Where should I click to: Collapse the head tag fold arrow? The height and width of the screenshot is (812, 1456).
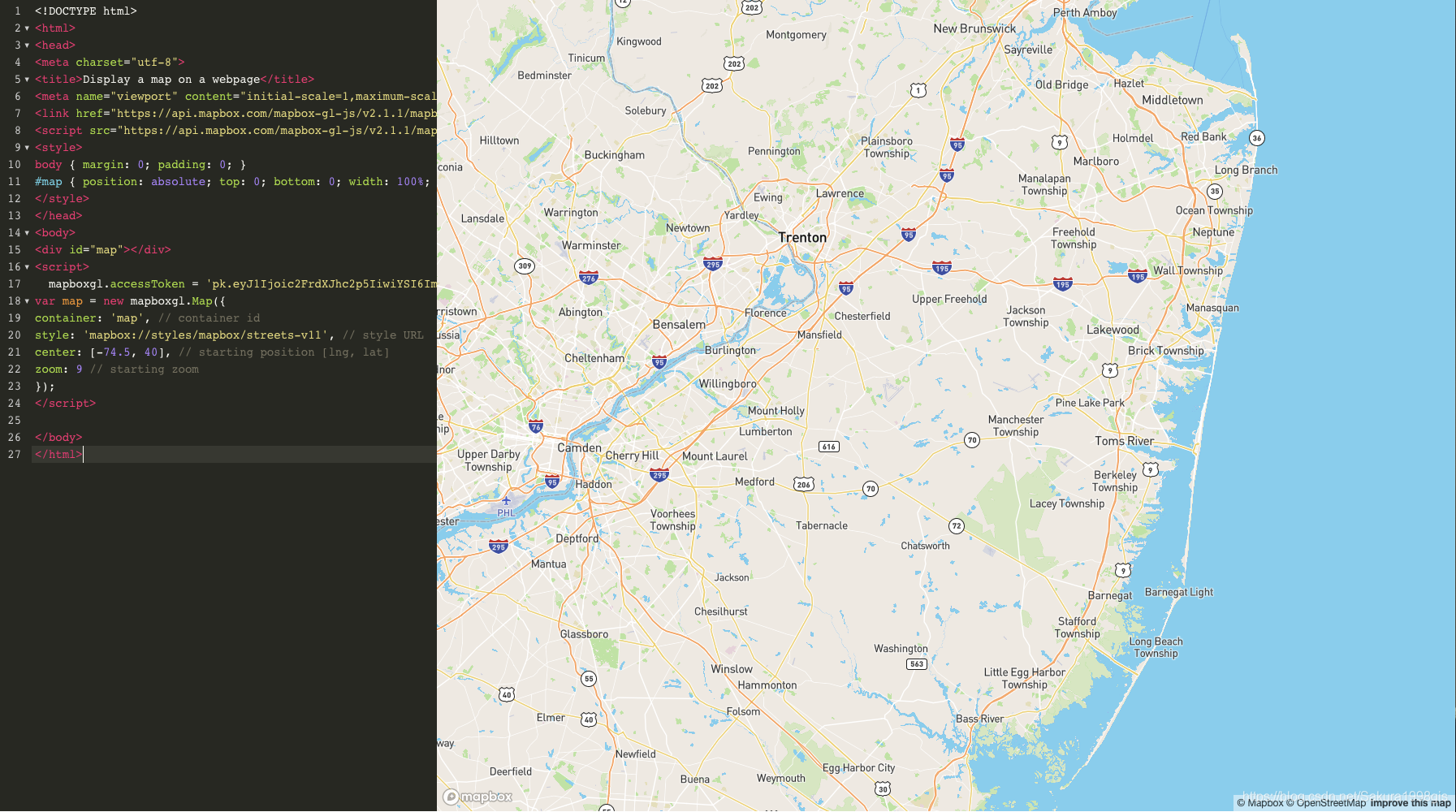pyautogui.click(x=27, y=45)
